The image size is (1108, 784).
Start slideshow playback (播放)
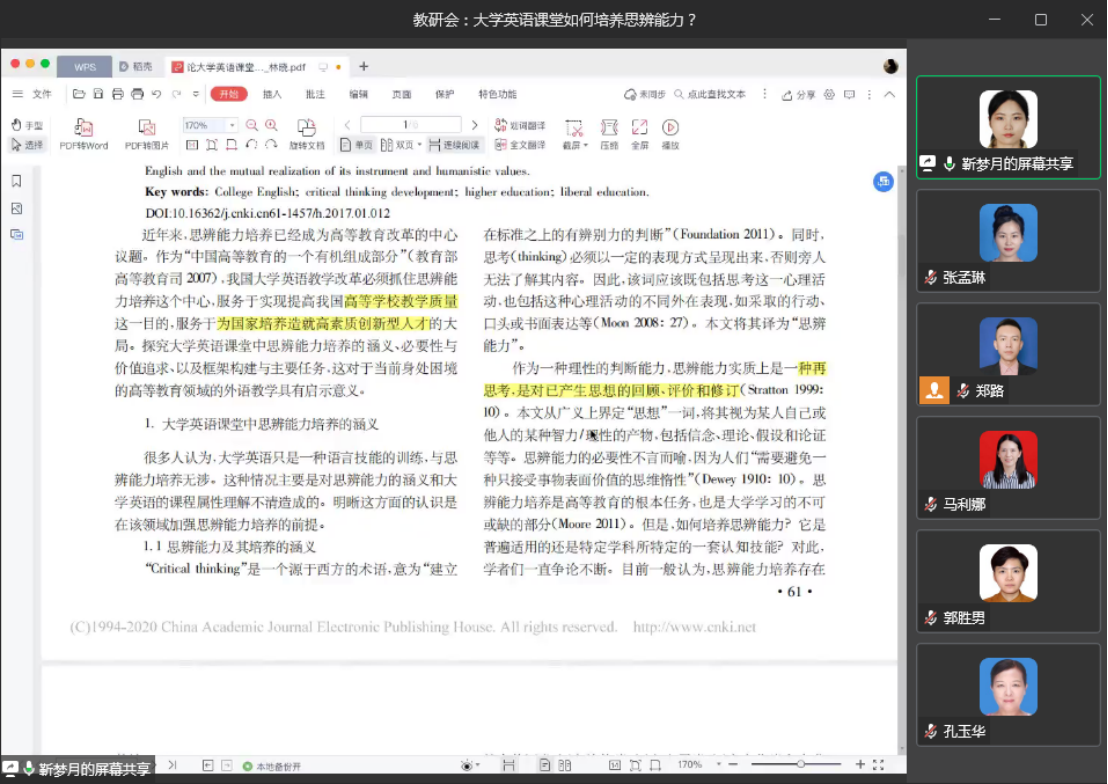(x=670, y=134)
